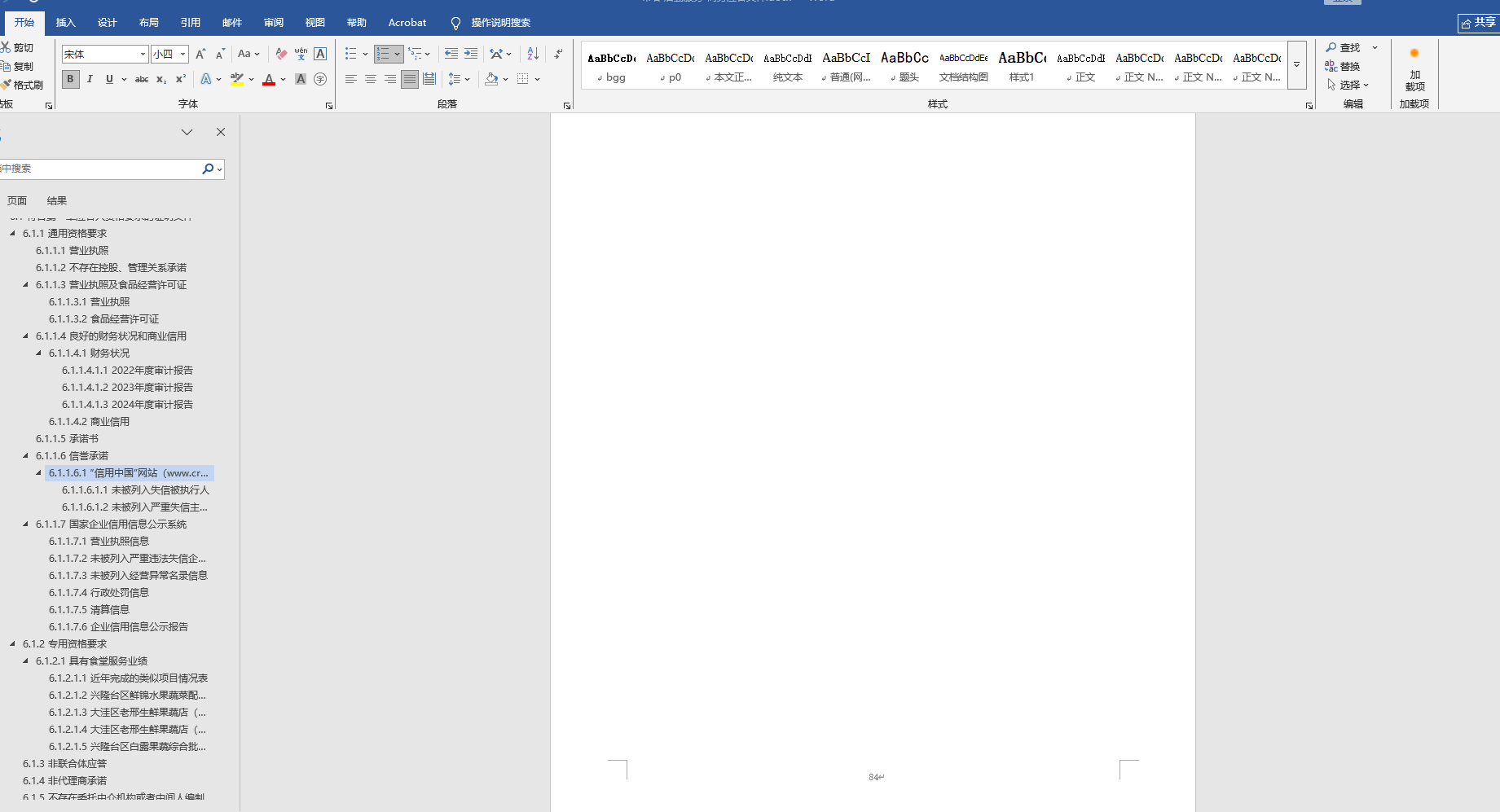Viewport: 1500px width, 812px height.
Task: Switch to the 布局 (Layout) ribbon tab
Action: point(149,23)
